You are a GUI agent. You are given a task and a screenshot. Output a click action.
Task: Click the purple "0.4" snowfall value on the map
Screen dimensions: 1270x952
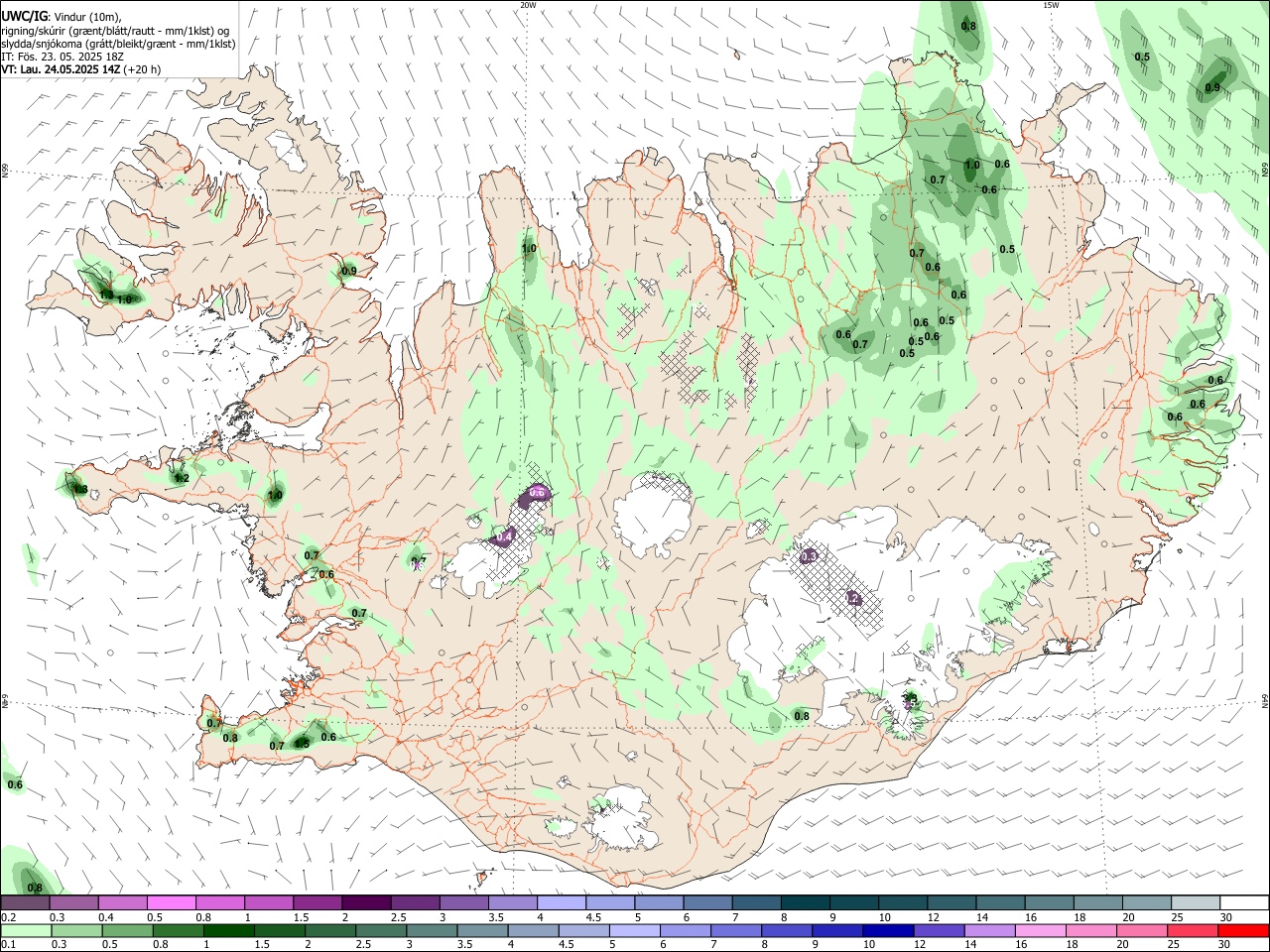[x=504, y=536]
